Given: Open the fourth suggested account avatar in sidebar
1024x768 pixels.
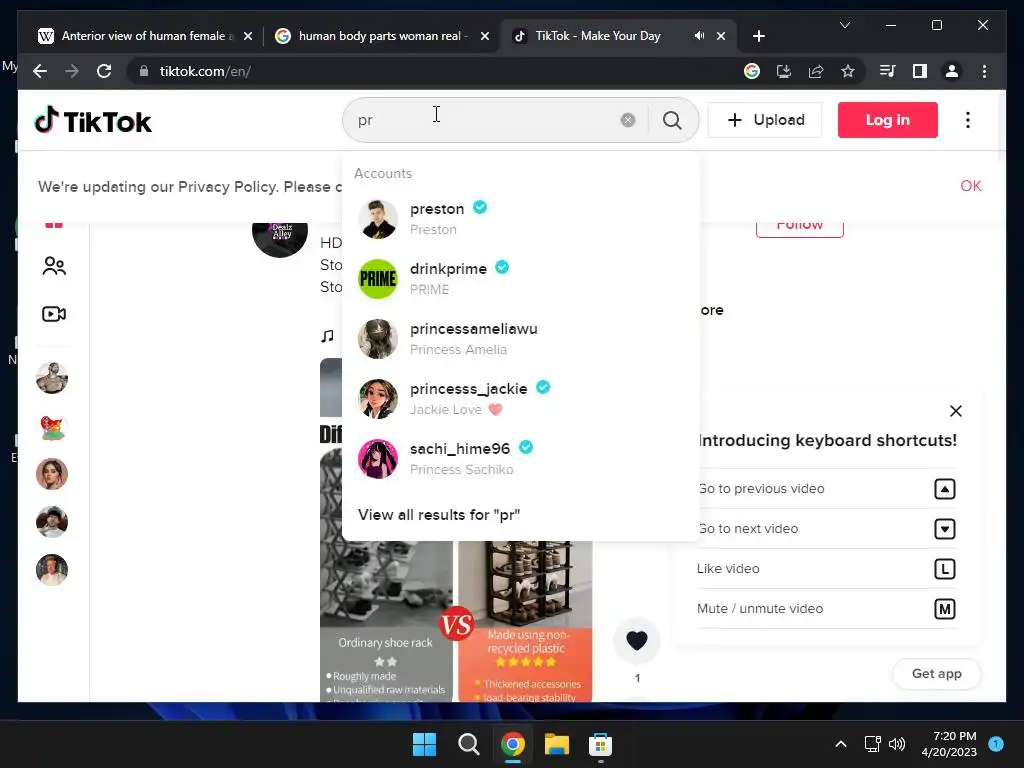Looking at the screenshot, I should click(x=52, y=522).
